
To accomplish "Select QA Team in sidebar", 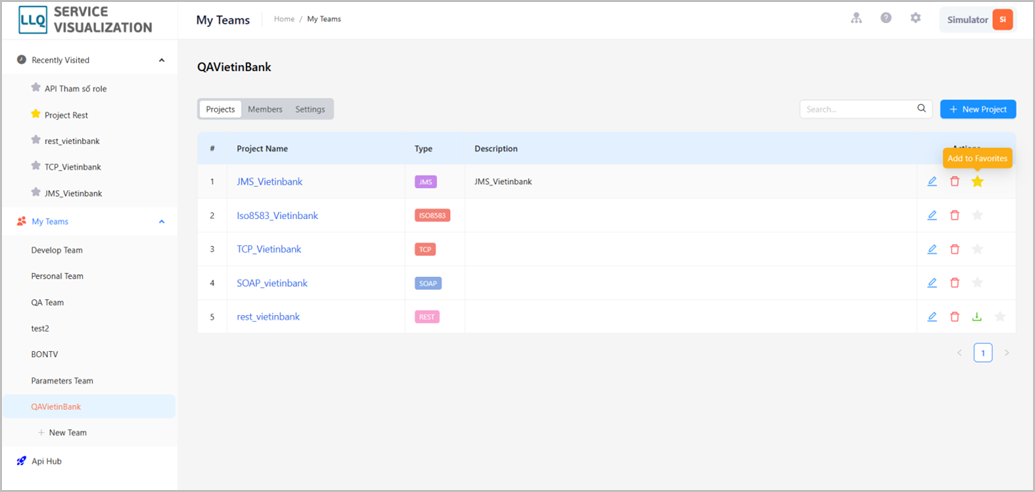I will coord(48,302).
